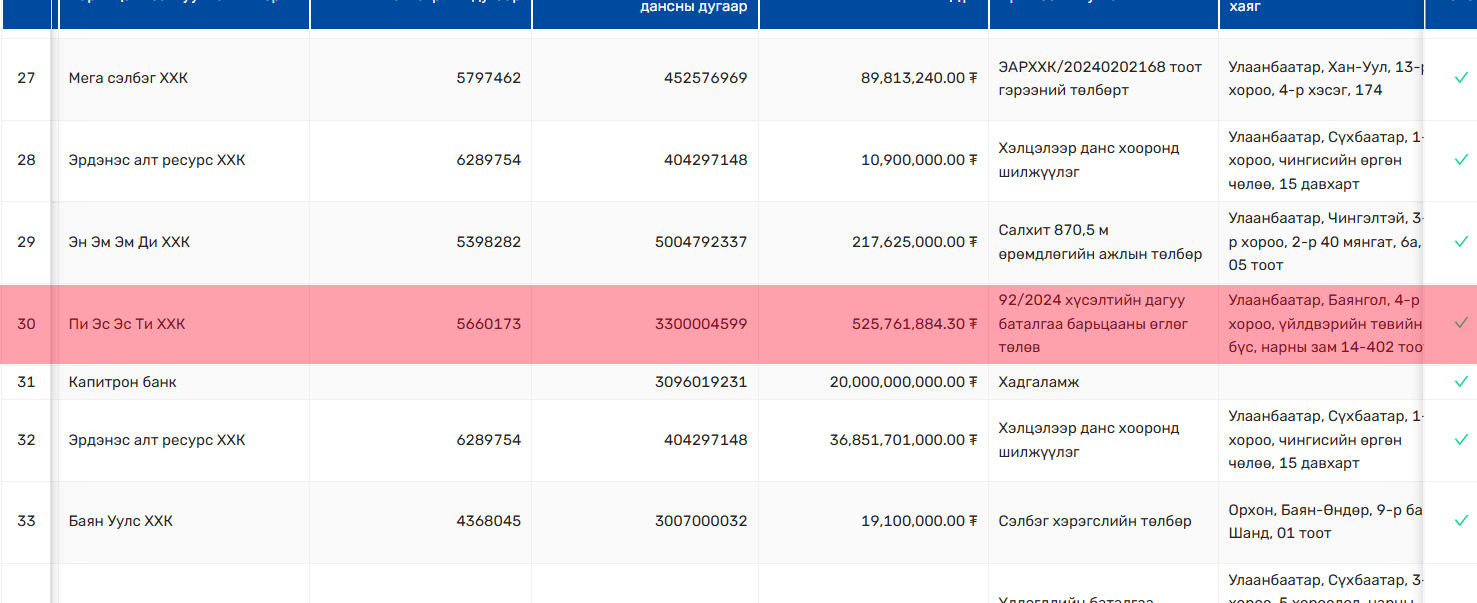Select row number 28
Viewport: 1477px width, 603px height.
[x=26, y=160]
